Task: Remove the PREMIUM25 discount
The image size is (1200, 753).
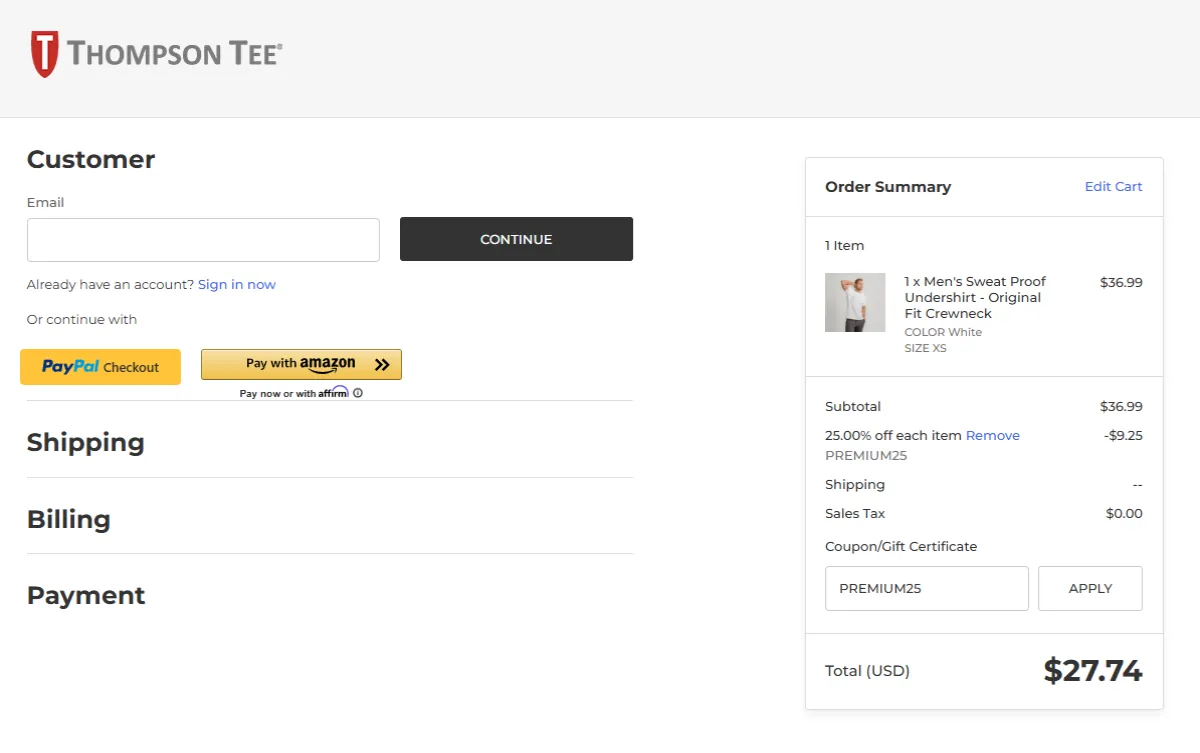Action: (992, 435)
